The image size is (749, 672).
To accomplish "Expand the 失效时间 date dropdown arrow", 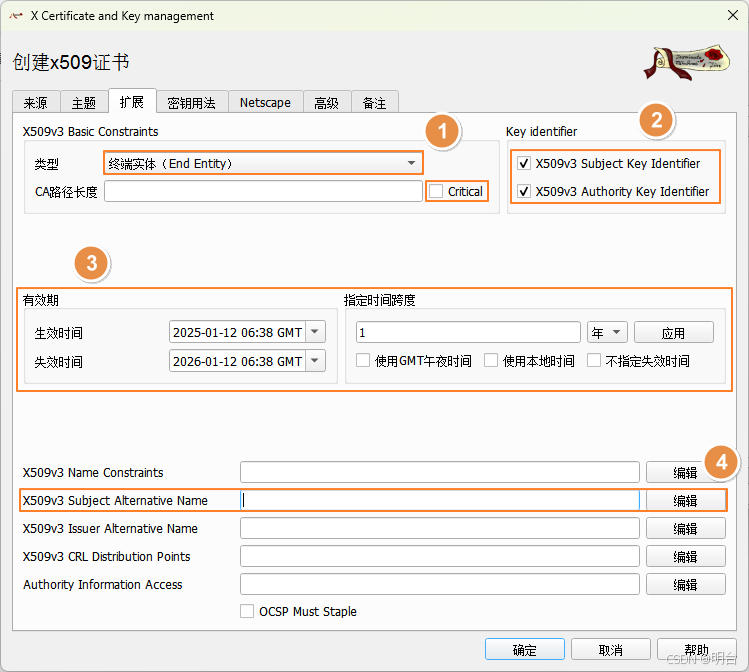I will tap(315, 361).
